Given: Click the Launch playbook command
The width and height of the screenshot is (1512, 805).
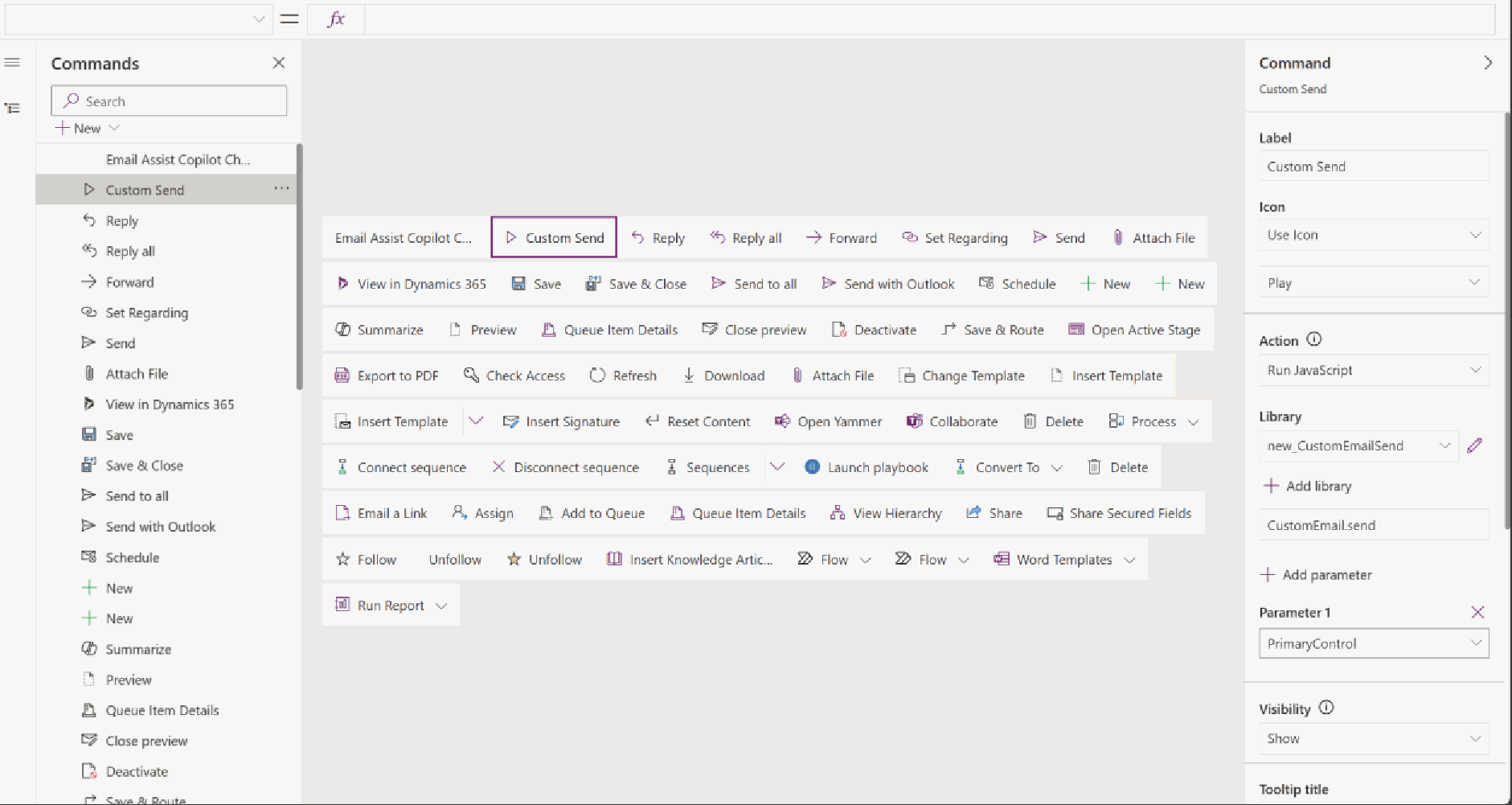Looking at the screenshot, I should [867, 467].
